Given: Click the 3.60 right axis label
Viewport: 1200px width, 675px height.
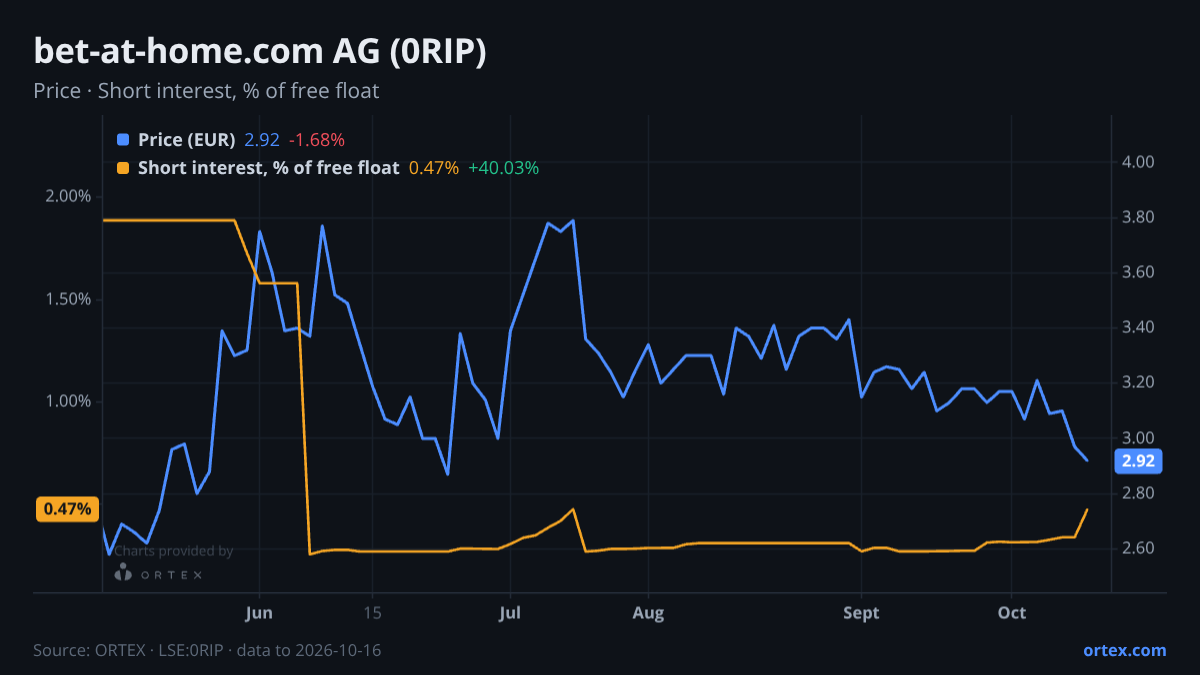Looking at the screenshot, I should [1140, 272].
